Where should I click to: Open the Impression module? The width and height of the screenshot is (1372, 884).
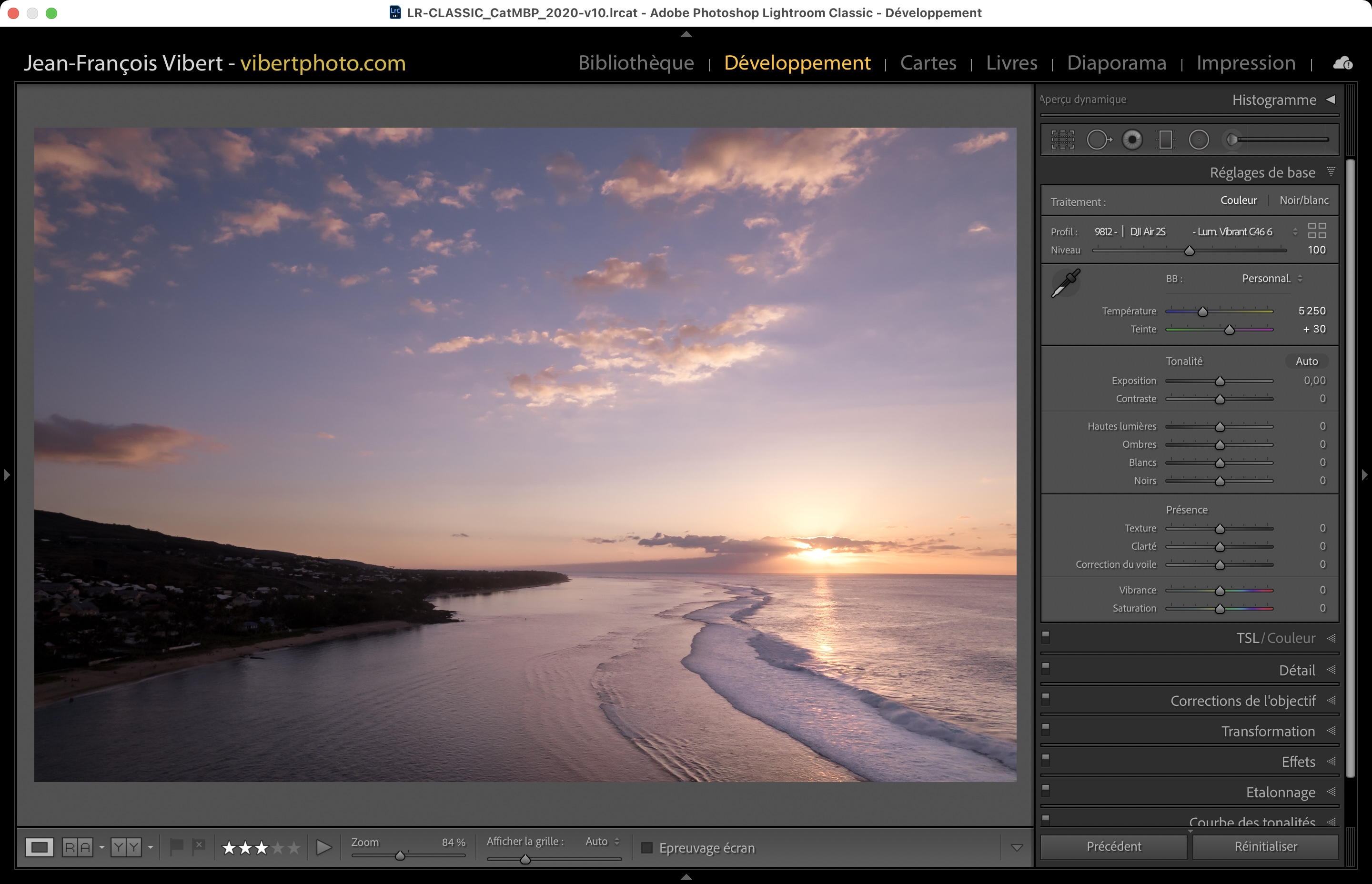(1246, 62)
